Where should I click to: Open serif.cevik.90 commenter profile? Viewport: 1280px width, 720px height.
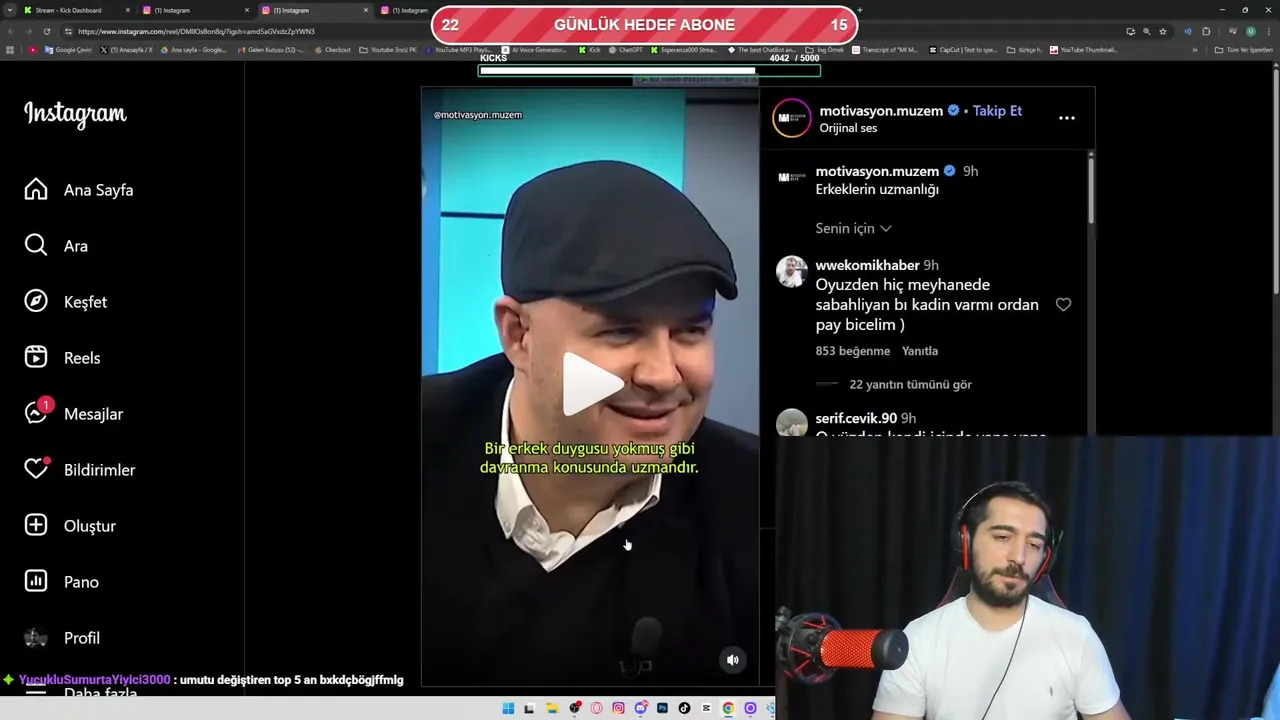pyautogui.click(x=856, y=418)
